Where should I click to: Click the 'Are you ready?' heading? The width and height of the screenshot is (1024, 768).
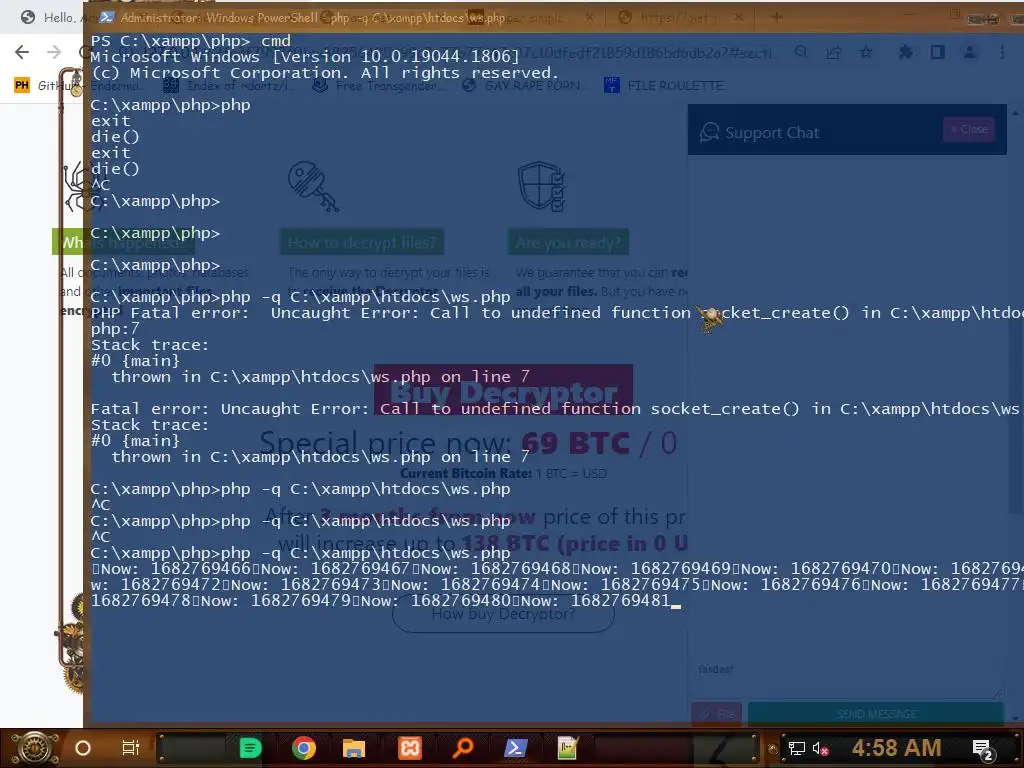[x=568, y=242]
